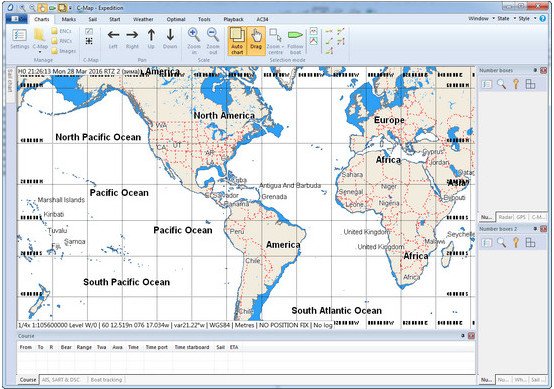Click the boat icon in title bar
Viewport: 554px width, 389px height.
(52, 7)
